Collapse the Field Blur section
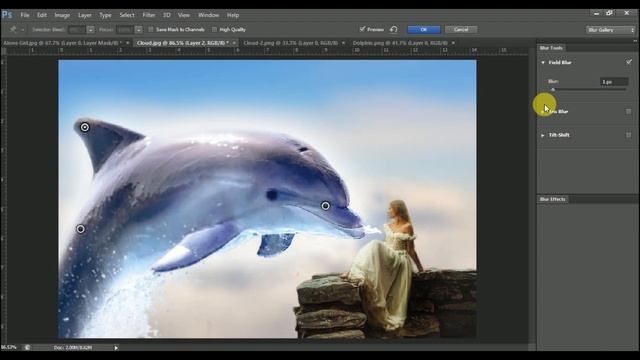The image size is (640, 360). click(x=543, y=62)
